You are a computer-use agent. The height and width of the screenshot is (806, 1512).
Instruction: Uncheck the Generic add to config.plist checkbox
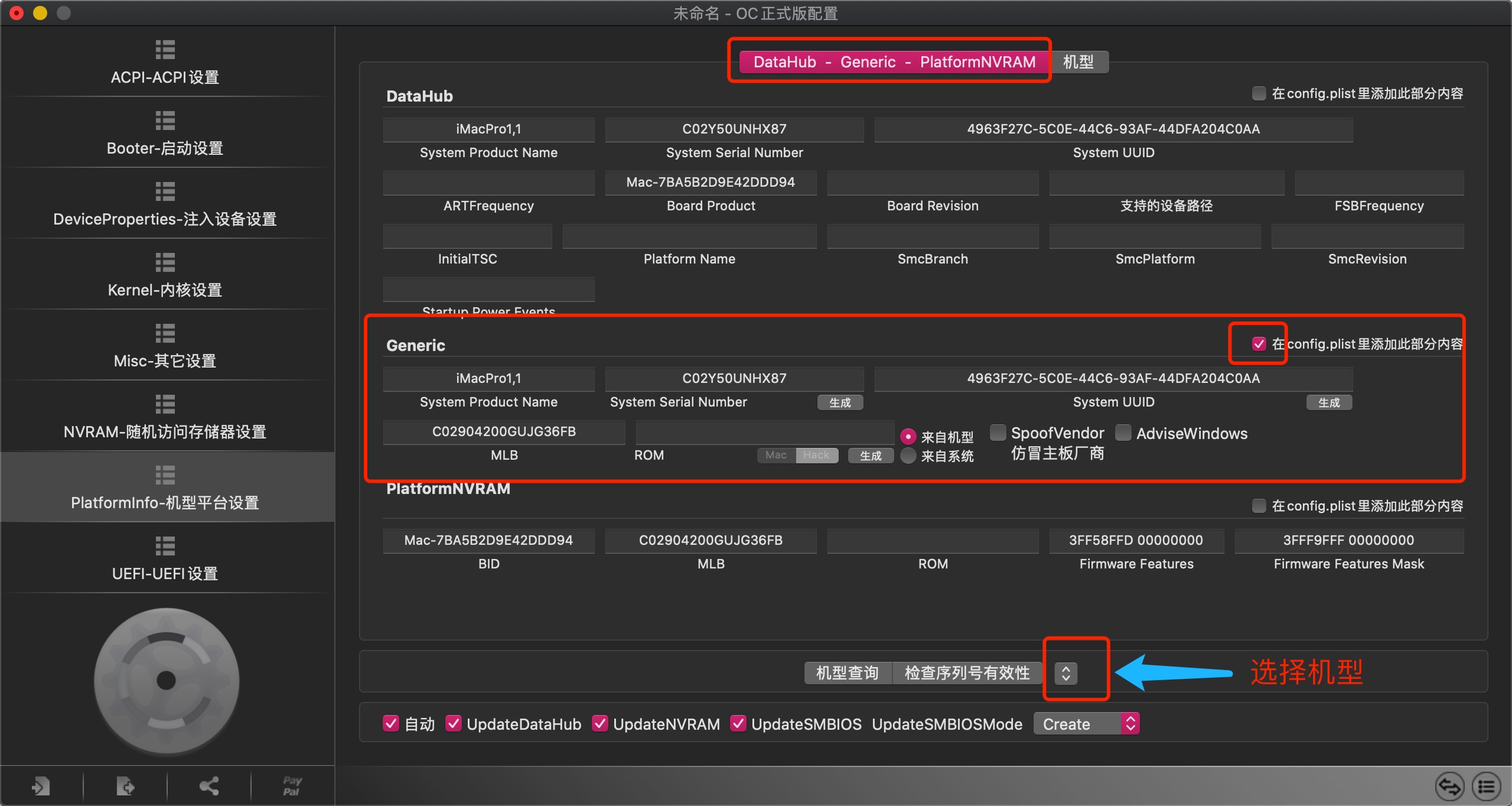coord(1259,344)
